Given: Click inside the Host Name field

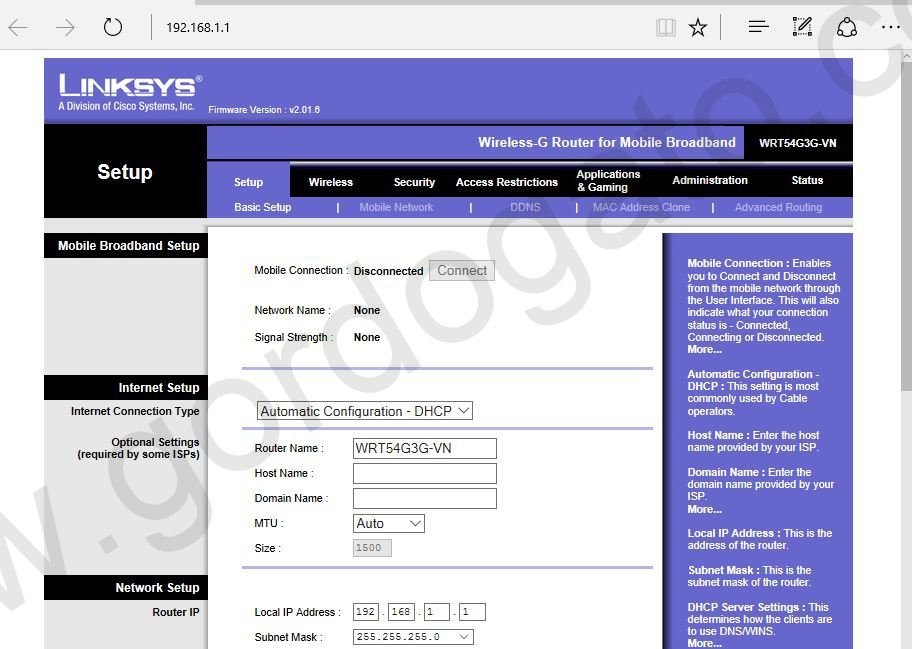Looking at the screenshot, I should click(424, 473).
